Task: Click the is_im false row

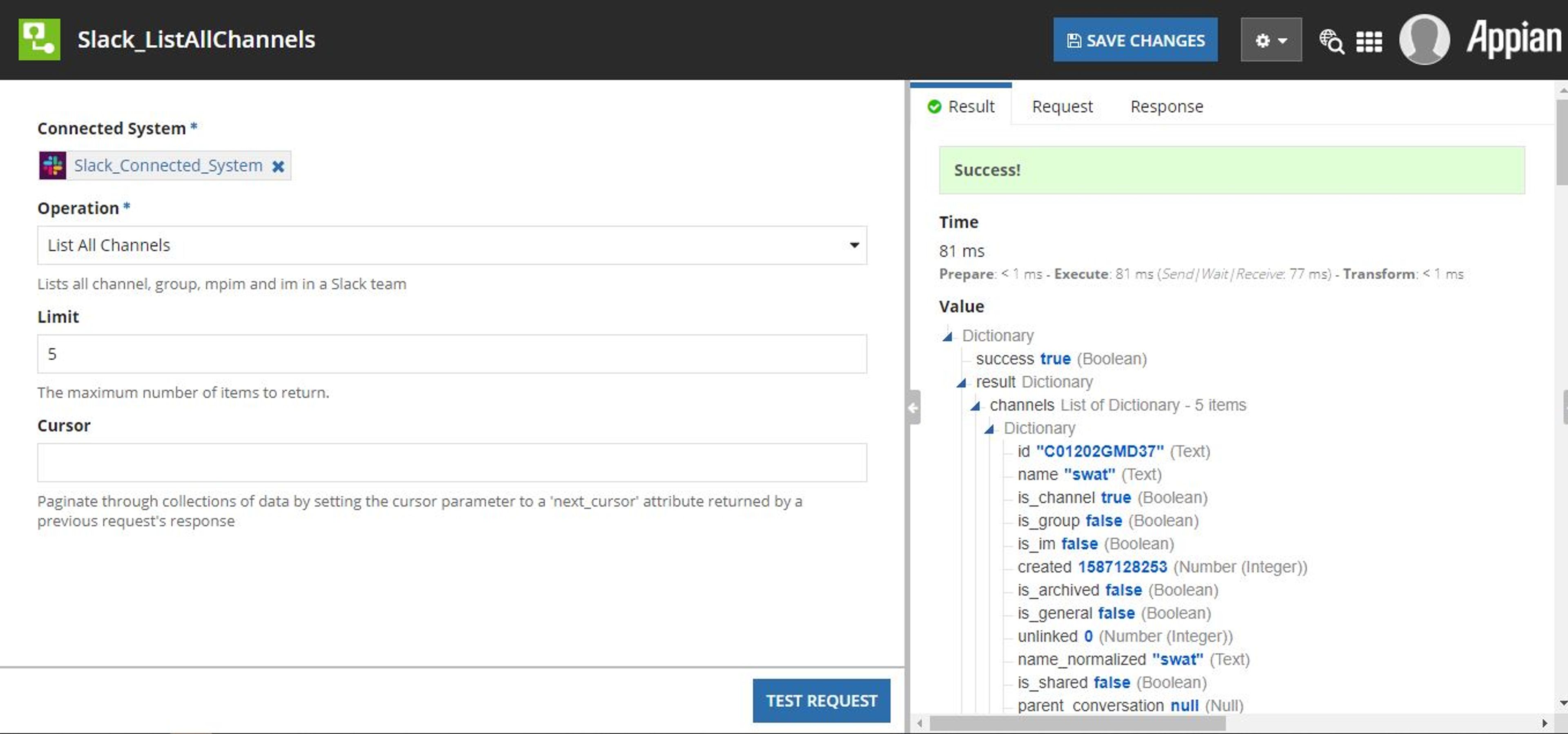Action: click(x=1096, y=543)
